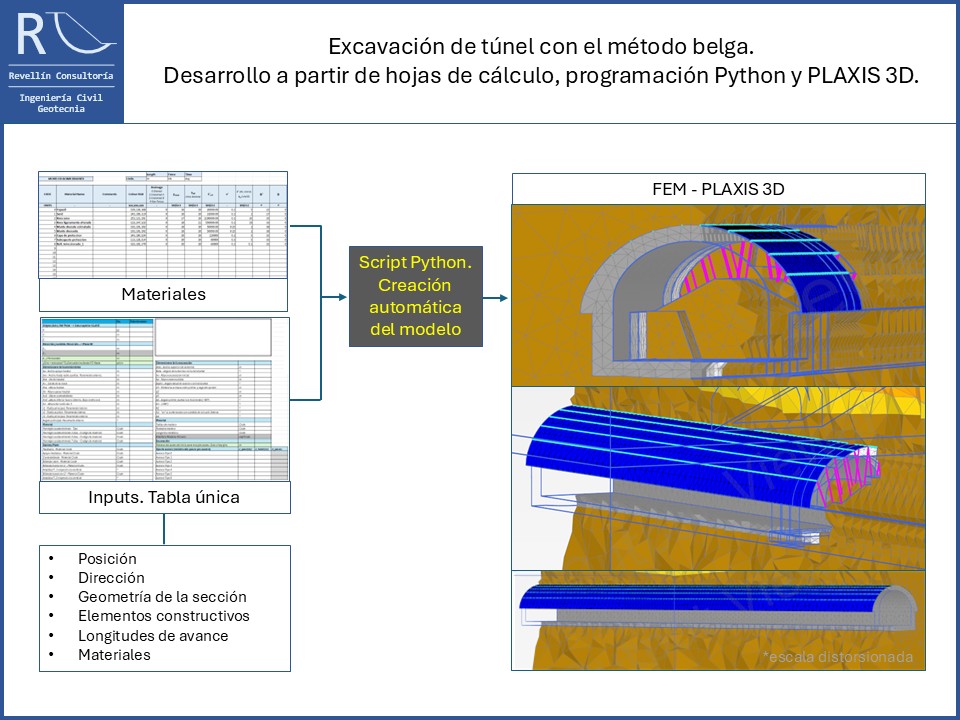Select the Posición bullet item
960x720 pixels.
[x=107, y=559]
